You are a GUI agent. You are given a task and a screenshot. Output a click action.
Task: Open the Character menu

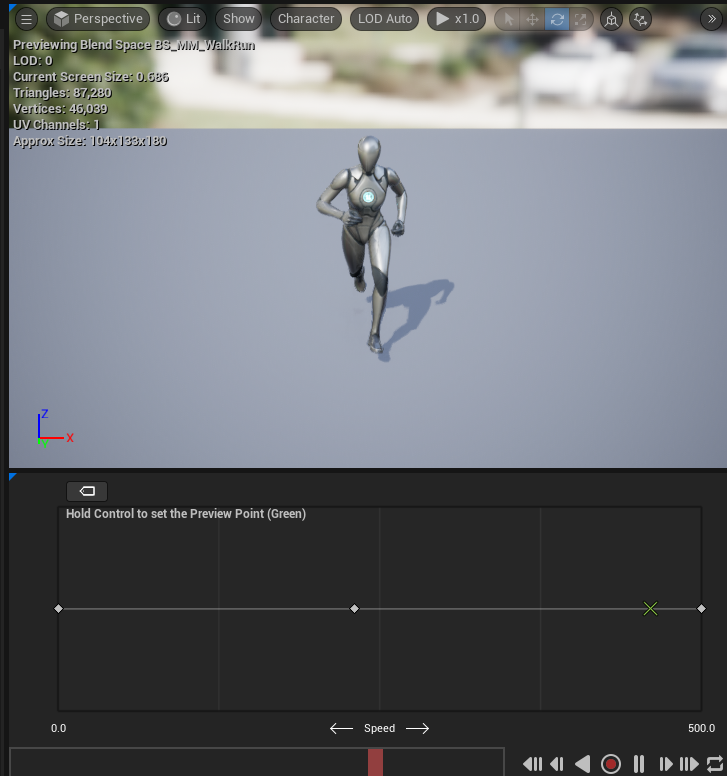(x=306, y=19)
